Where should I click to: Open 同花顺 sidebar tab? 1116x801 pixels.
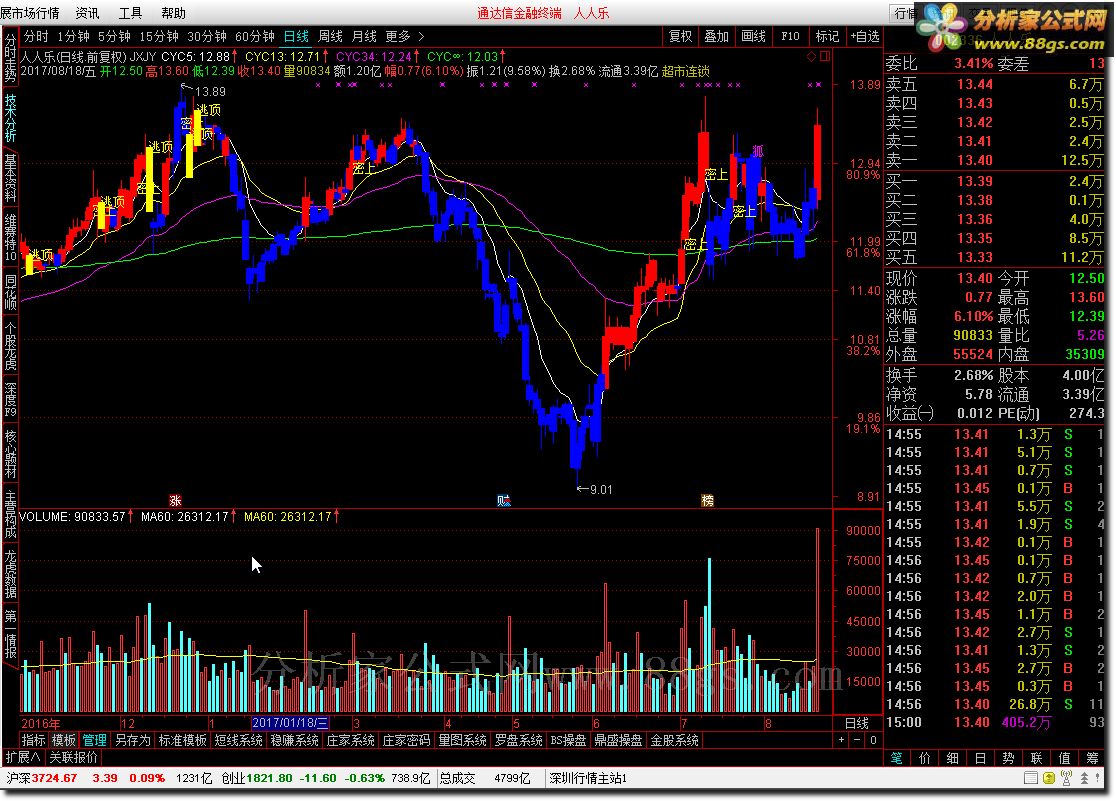pyautogui.click(x=10, y=293)
